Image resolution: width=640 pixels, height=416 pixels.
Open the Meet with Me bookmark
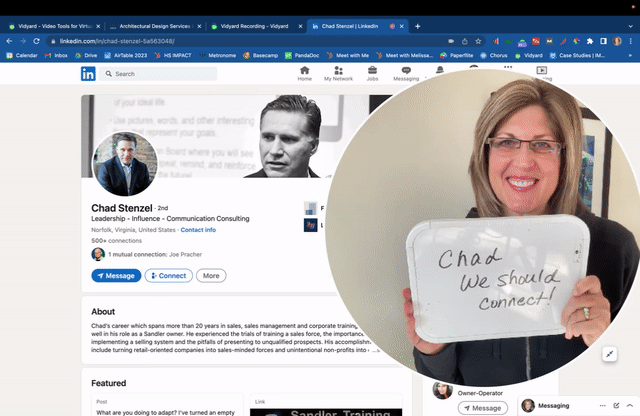pos(348,56)
